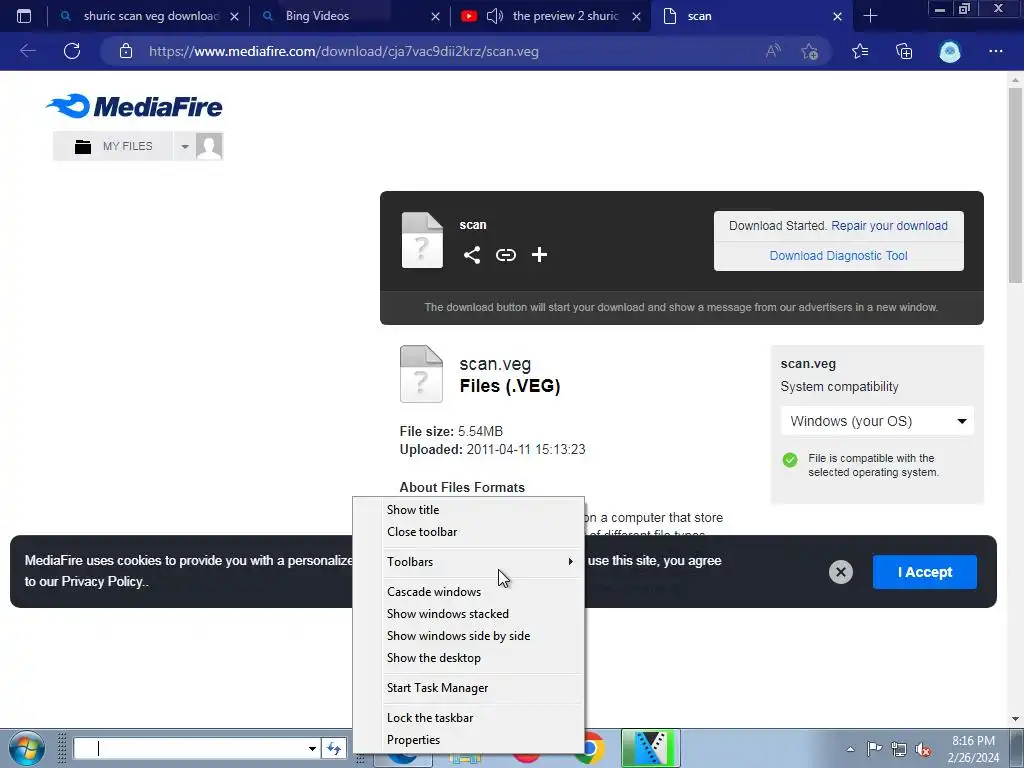Click the Action Center flag icon
Screen dimensions: 1024x768
pos(874,748)
